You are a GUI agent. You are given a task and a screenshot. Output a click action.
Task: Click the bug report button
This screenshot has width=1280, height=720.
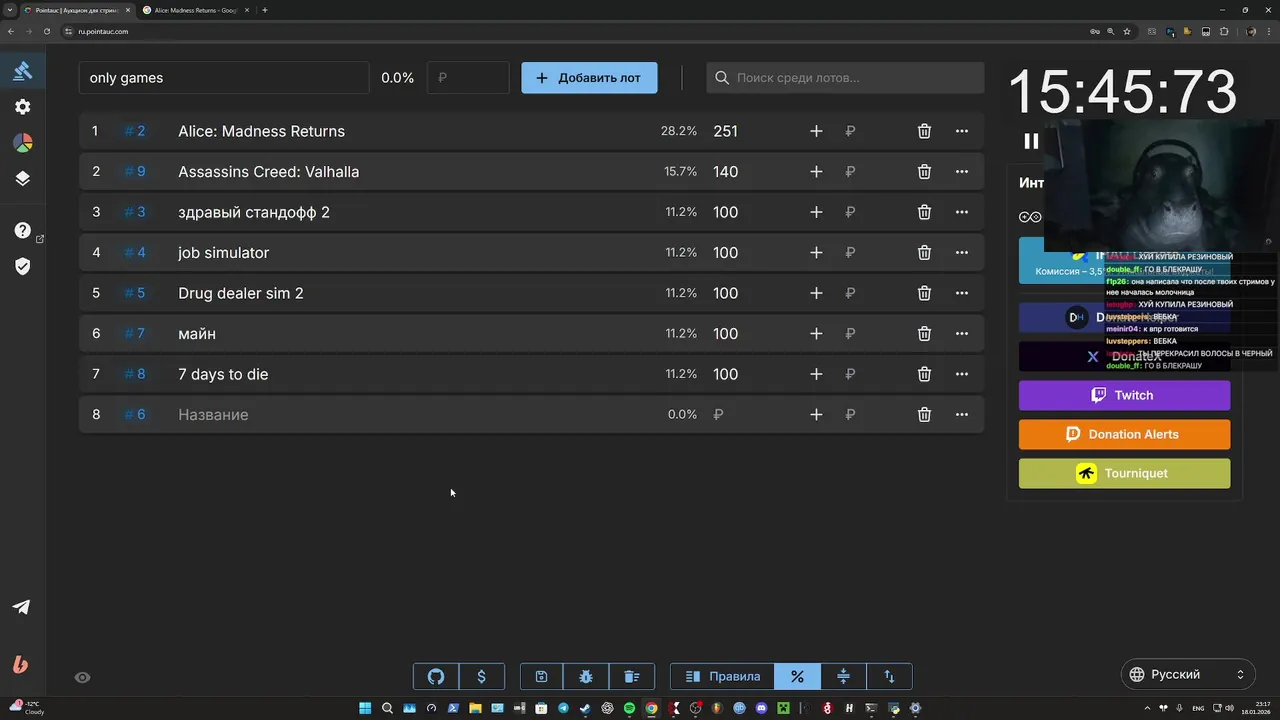coord(586,676)
